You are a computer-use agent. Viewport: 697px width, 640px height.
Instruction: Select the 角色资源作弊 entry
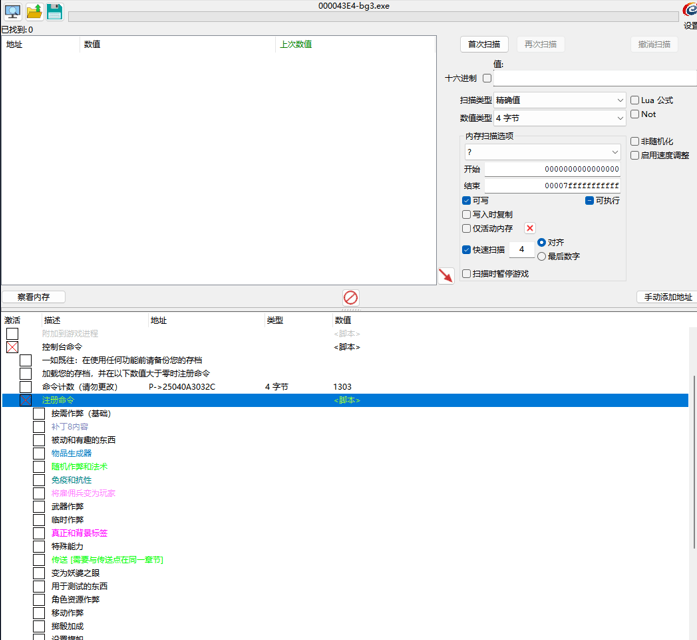click(75, 599)
